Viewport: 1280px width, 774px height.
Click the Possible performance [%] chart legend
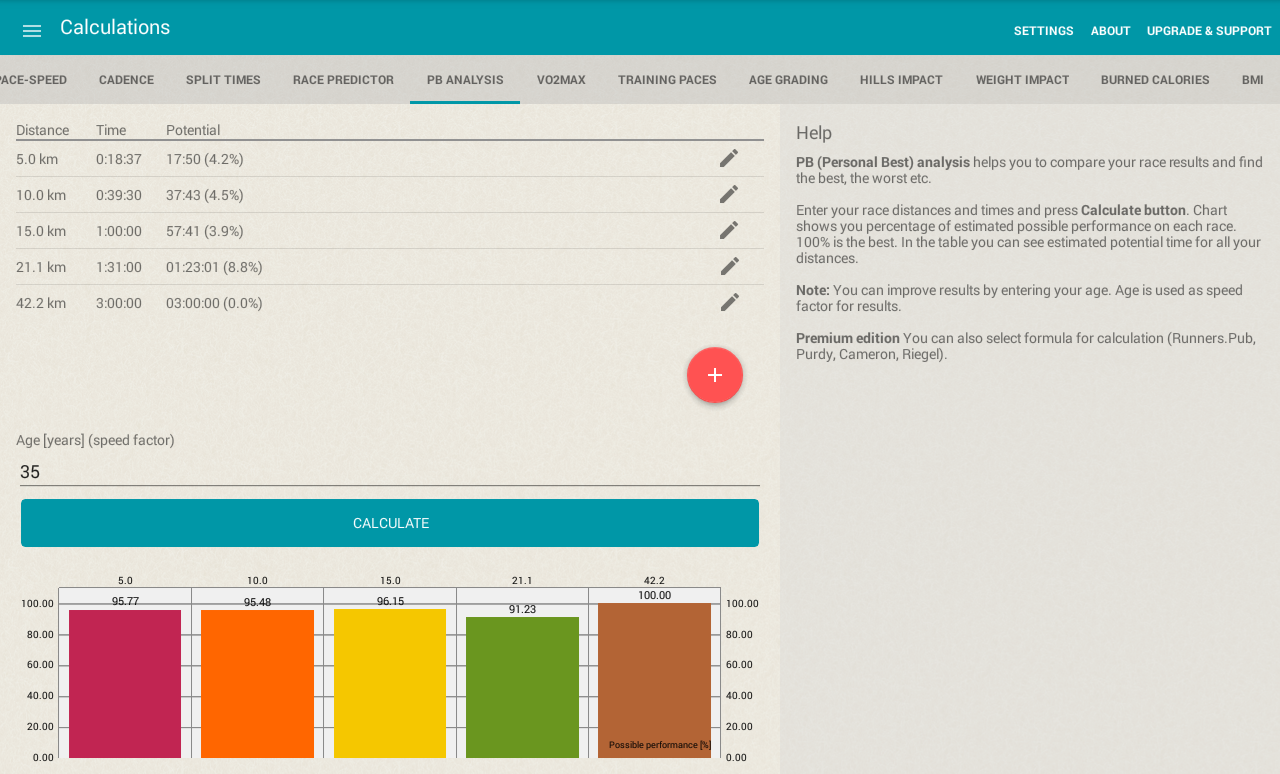(660, 745)
